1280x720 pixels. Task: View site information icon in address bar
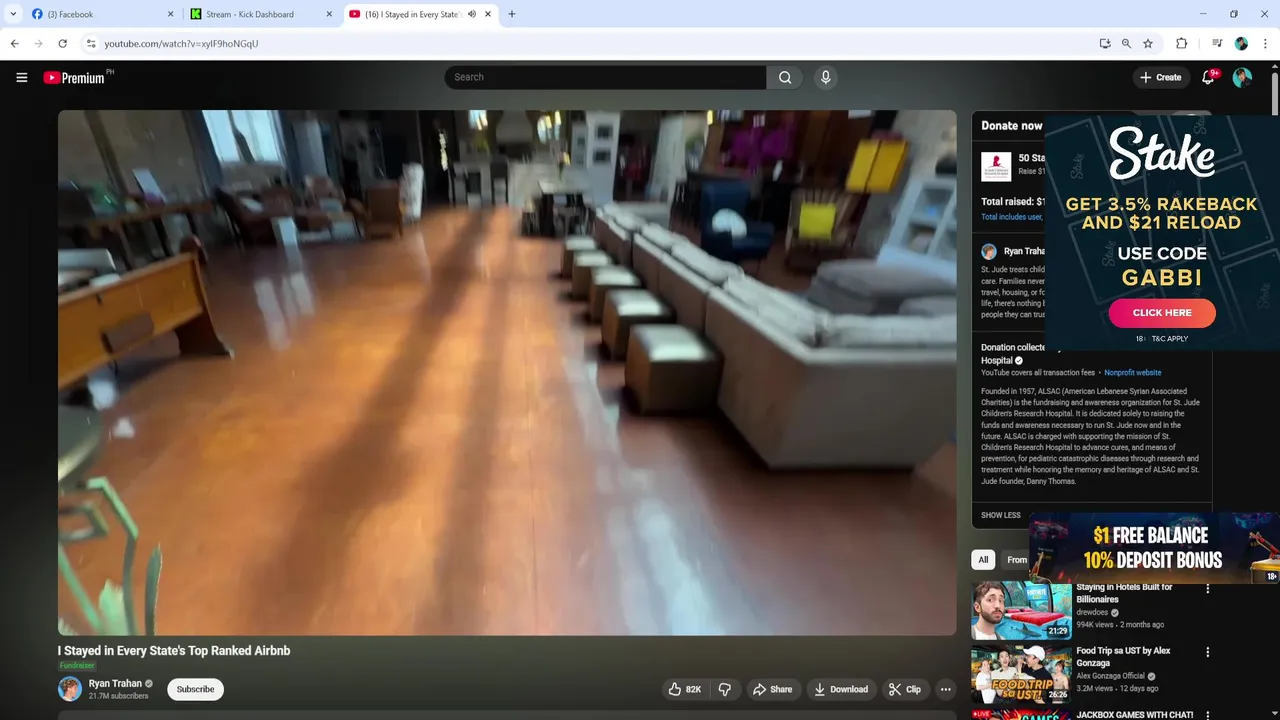click(90, 43)
